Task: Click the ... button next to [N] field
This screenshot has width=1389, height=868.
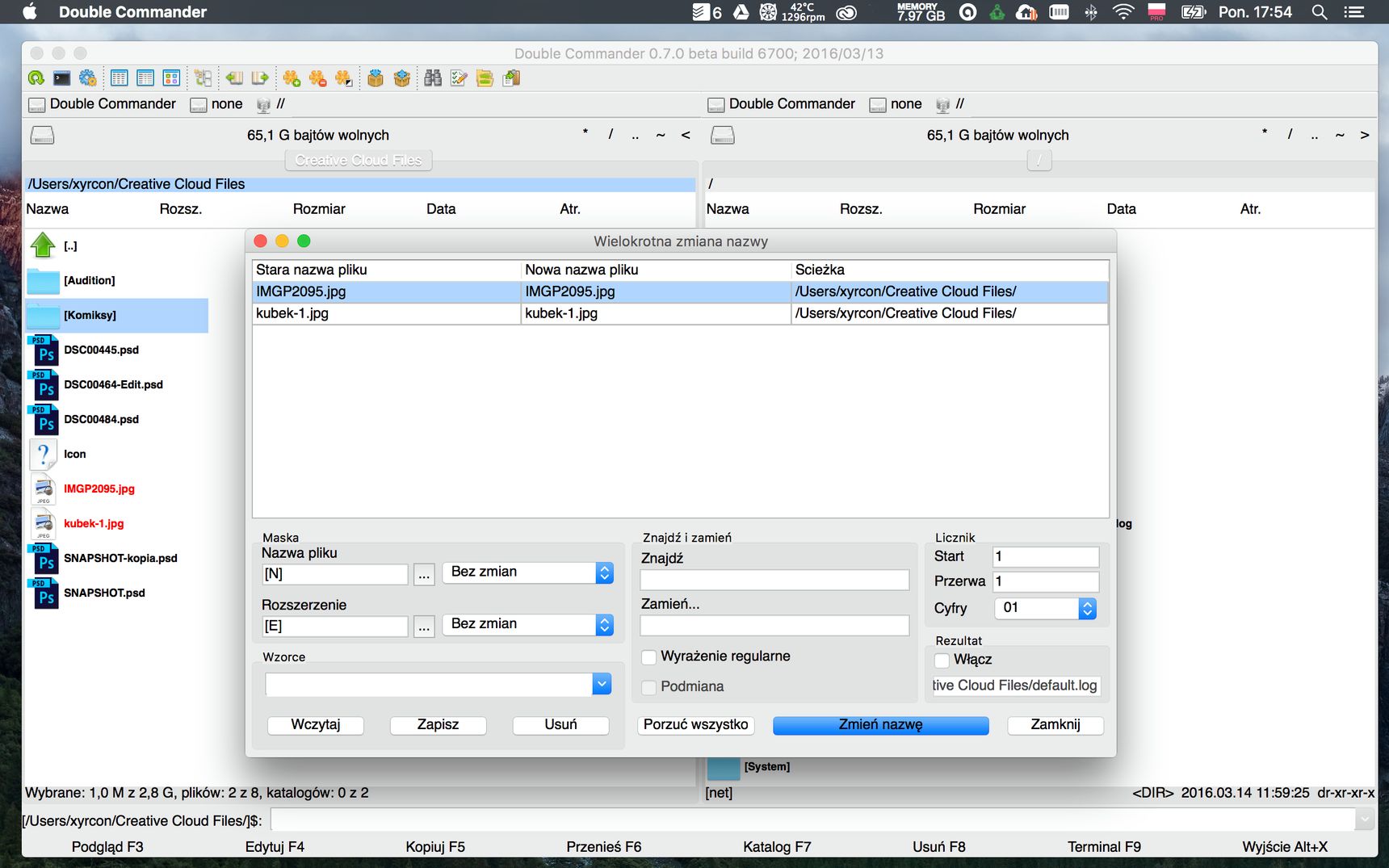Action: (x=424, y=574)
